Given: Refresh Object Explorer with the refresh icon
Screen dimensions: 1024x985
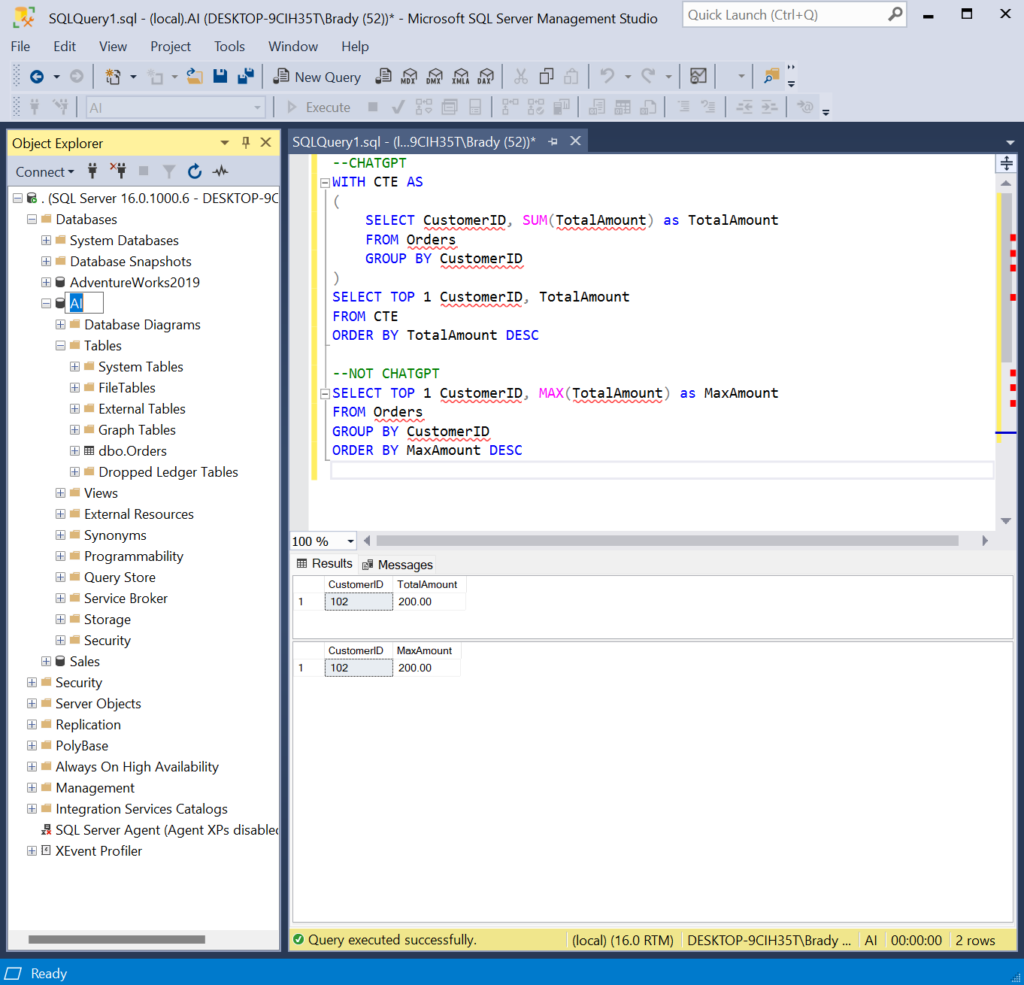Looking at the screenshot, I should [195, 171].
